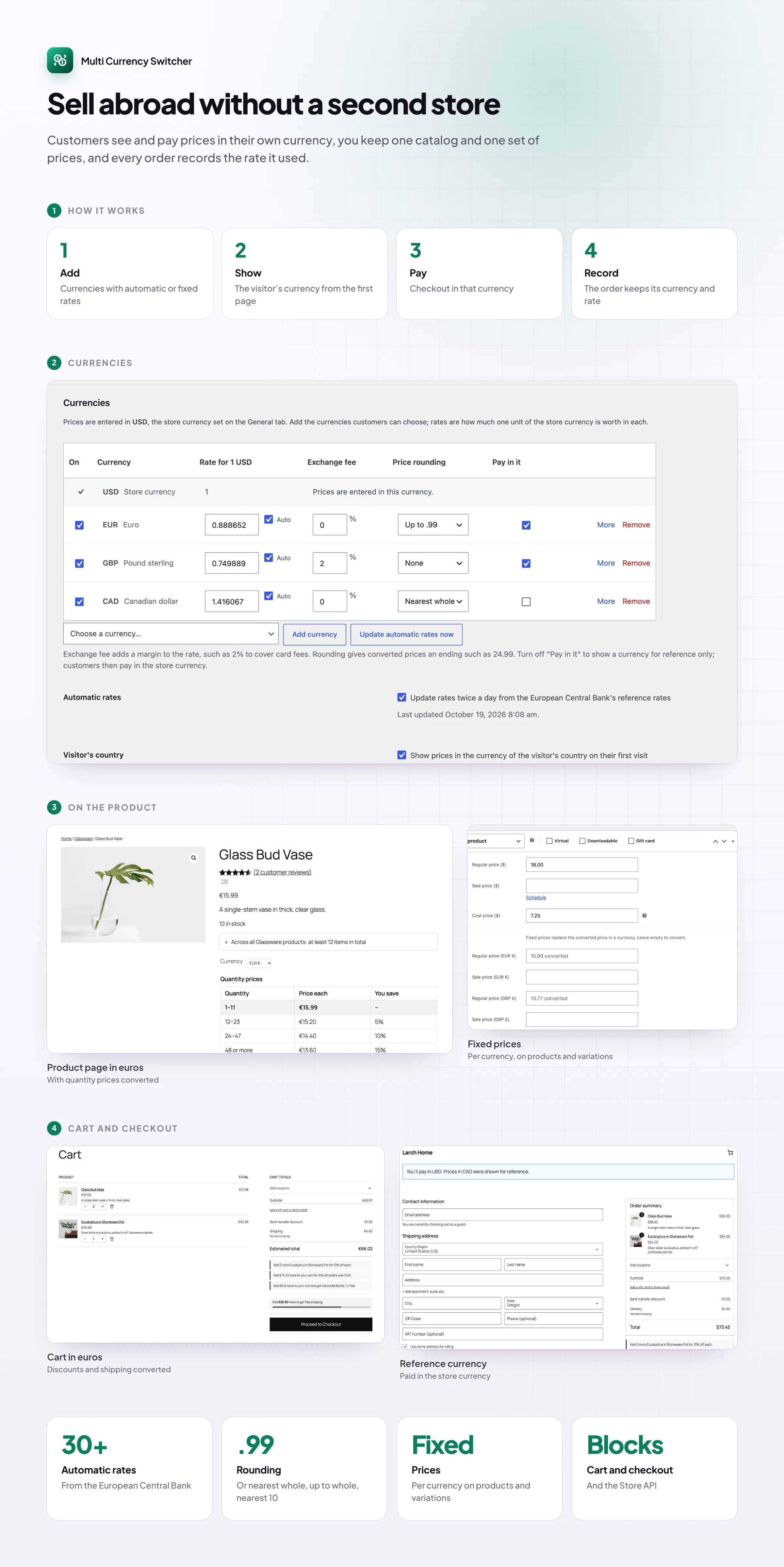Screen dimensions: 784x1567
Task: Click the help icon beside Cost price field
Action: point(644,916)
